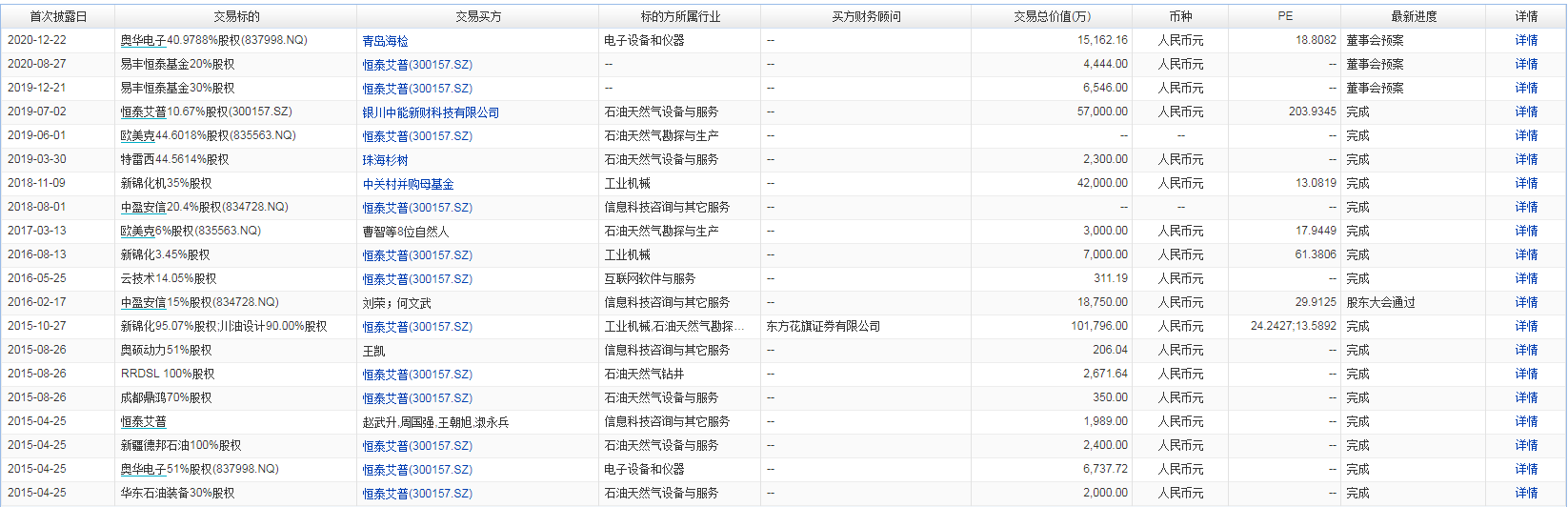Open 详情 for the 2020-12-22 transaction

point(1526,40)
